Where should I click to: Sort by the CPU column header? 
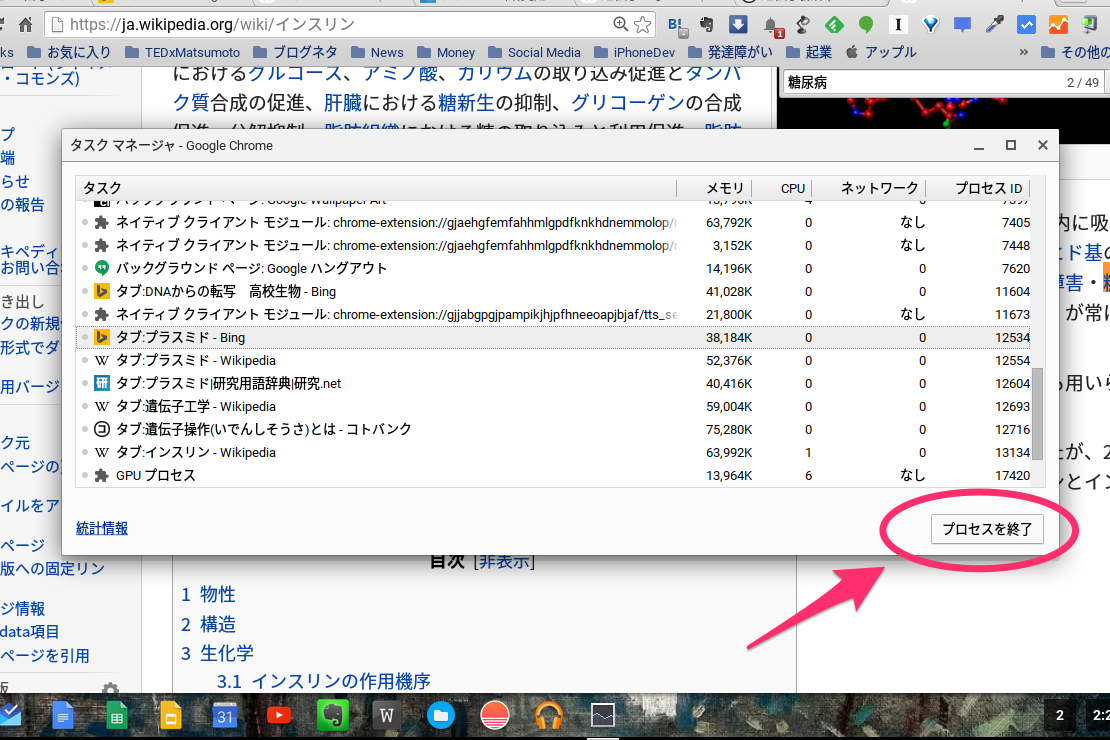782,188
